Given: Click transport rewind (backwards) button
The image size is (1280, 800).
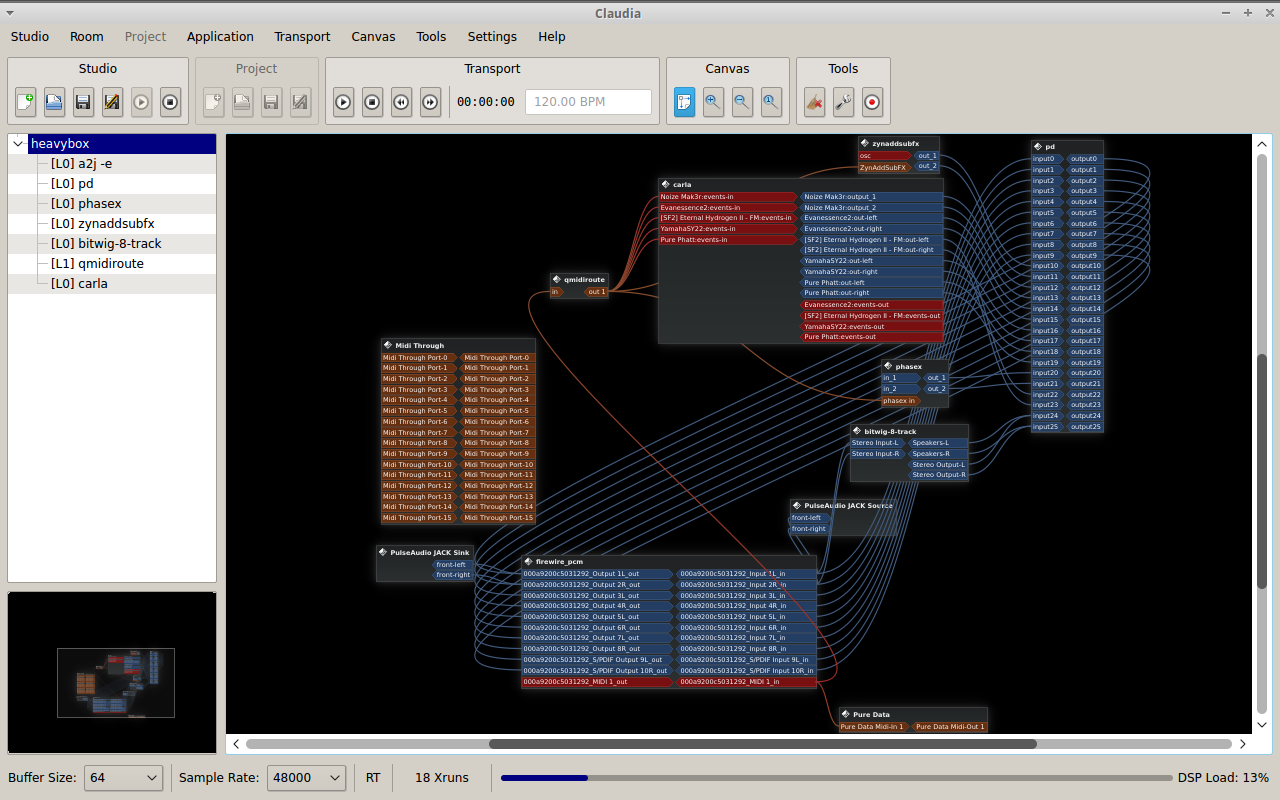Looking at the screenshot, I should click(401, 101).
